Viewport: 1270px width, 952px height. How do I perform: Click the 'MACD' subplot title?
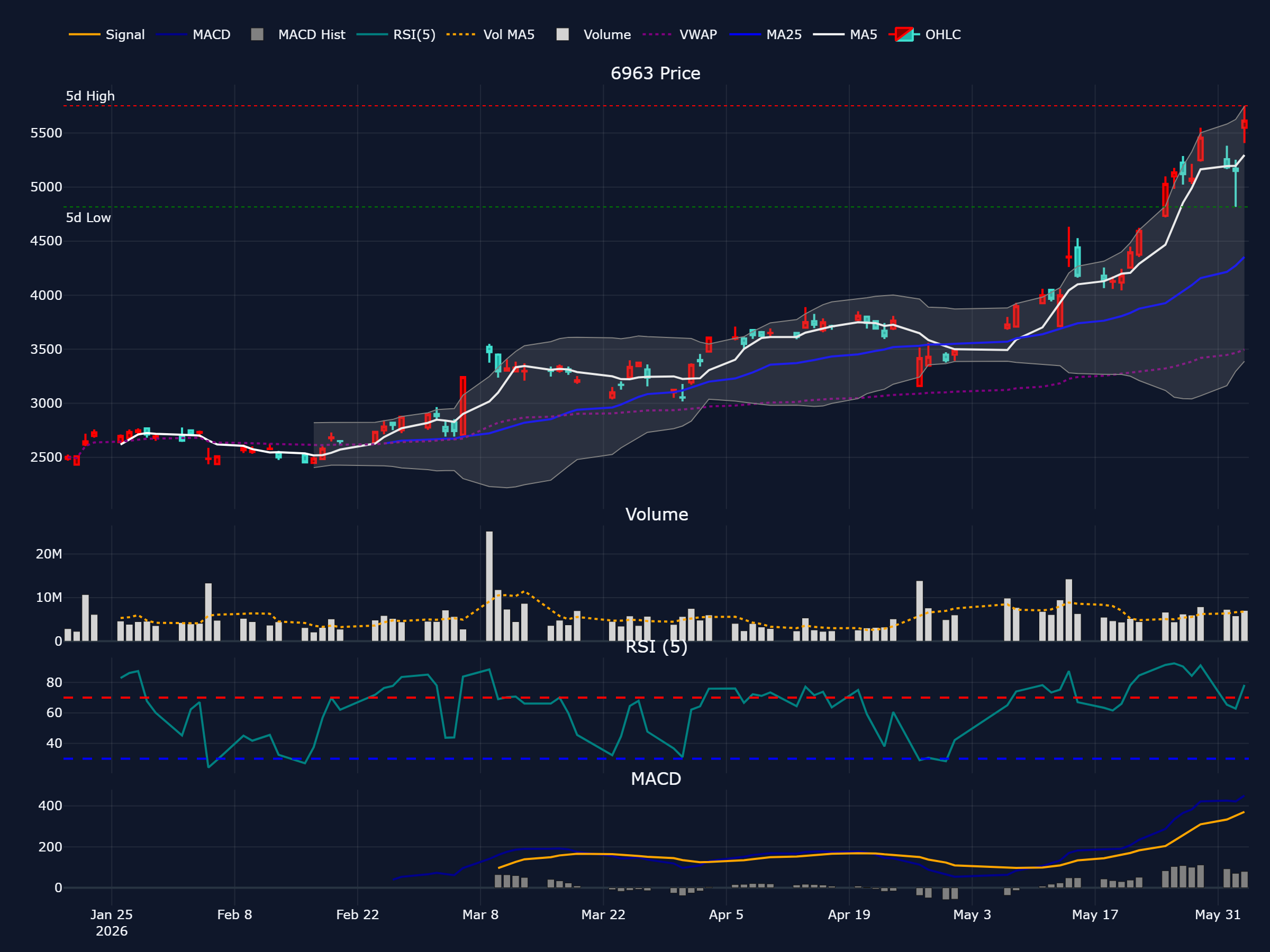pos(656,779)
